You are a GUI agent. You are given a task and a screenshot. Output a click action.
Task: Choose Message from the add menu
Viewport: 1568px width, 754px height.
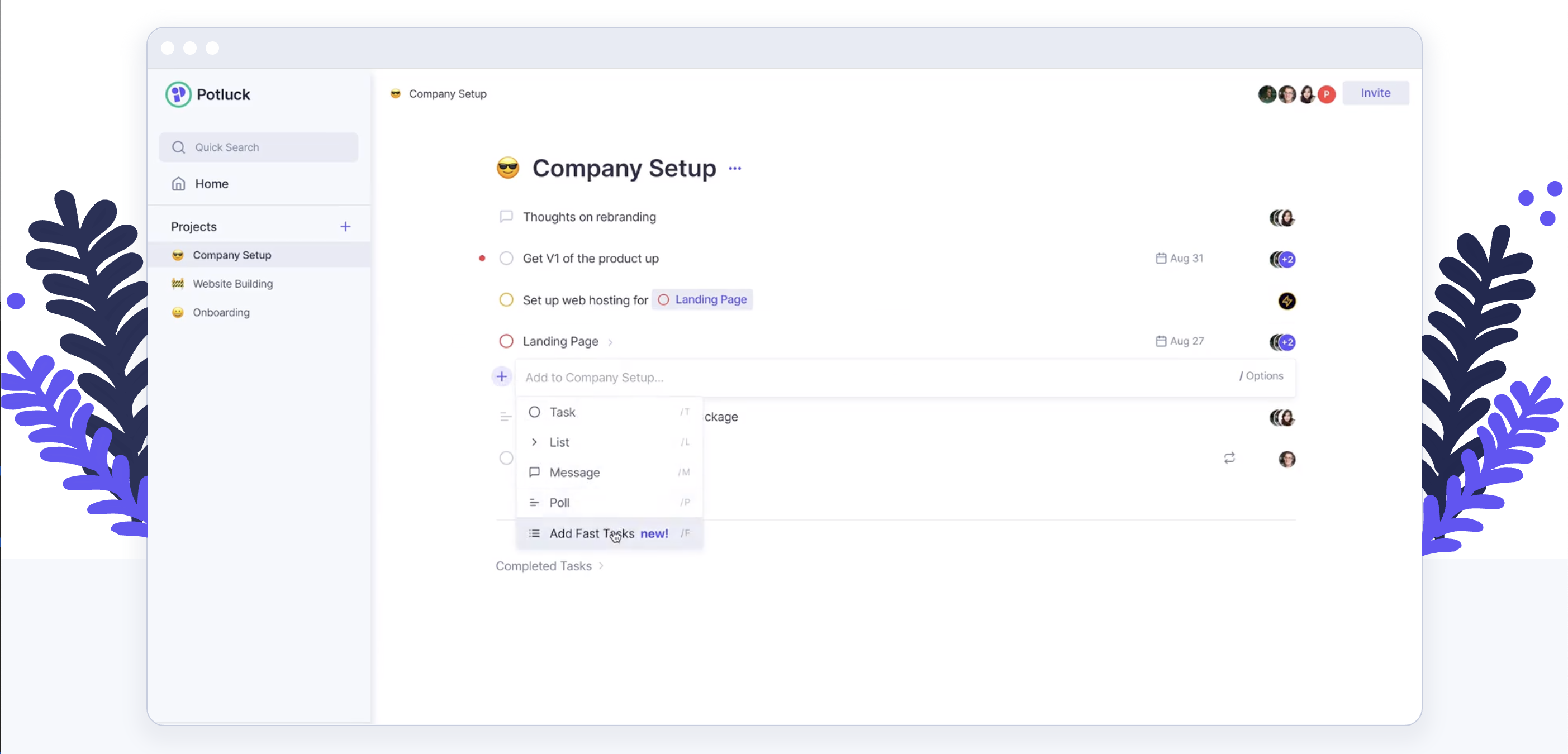[x=609, y=473]
